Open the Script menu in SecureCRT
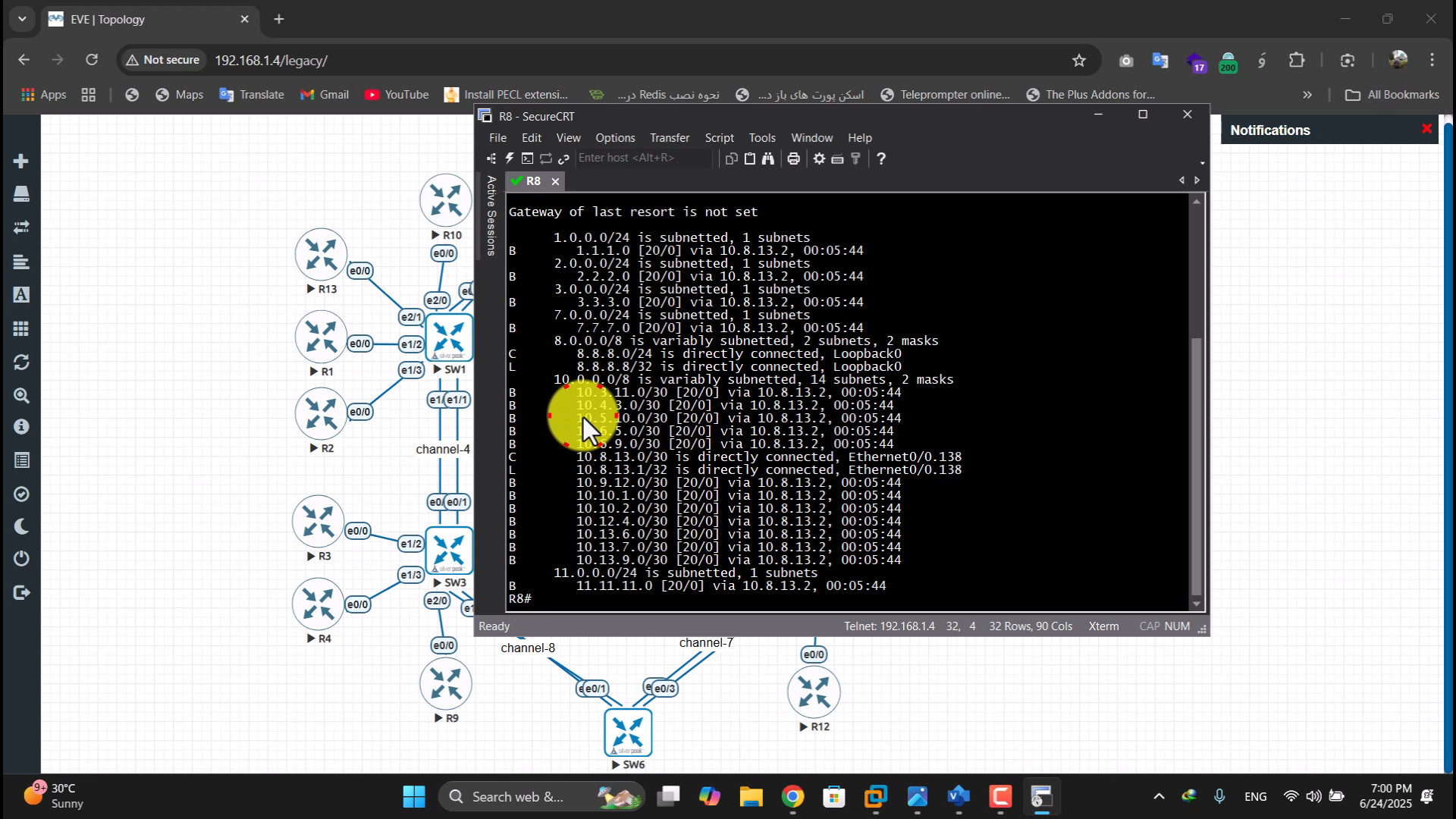The width and height of the screenshot is (1456, 819). tap(718, 138)
